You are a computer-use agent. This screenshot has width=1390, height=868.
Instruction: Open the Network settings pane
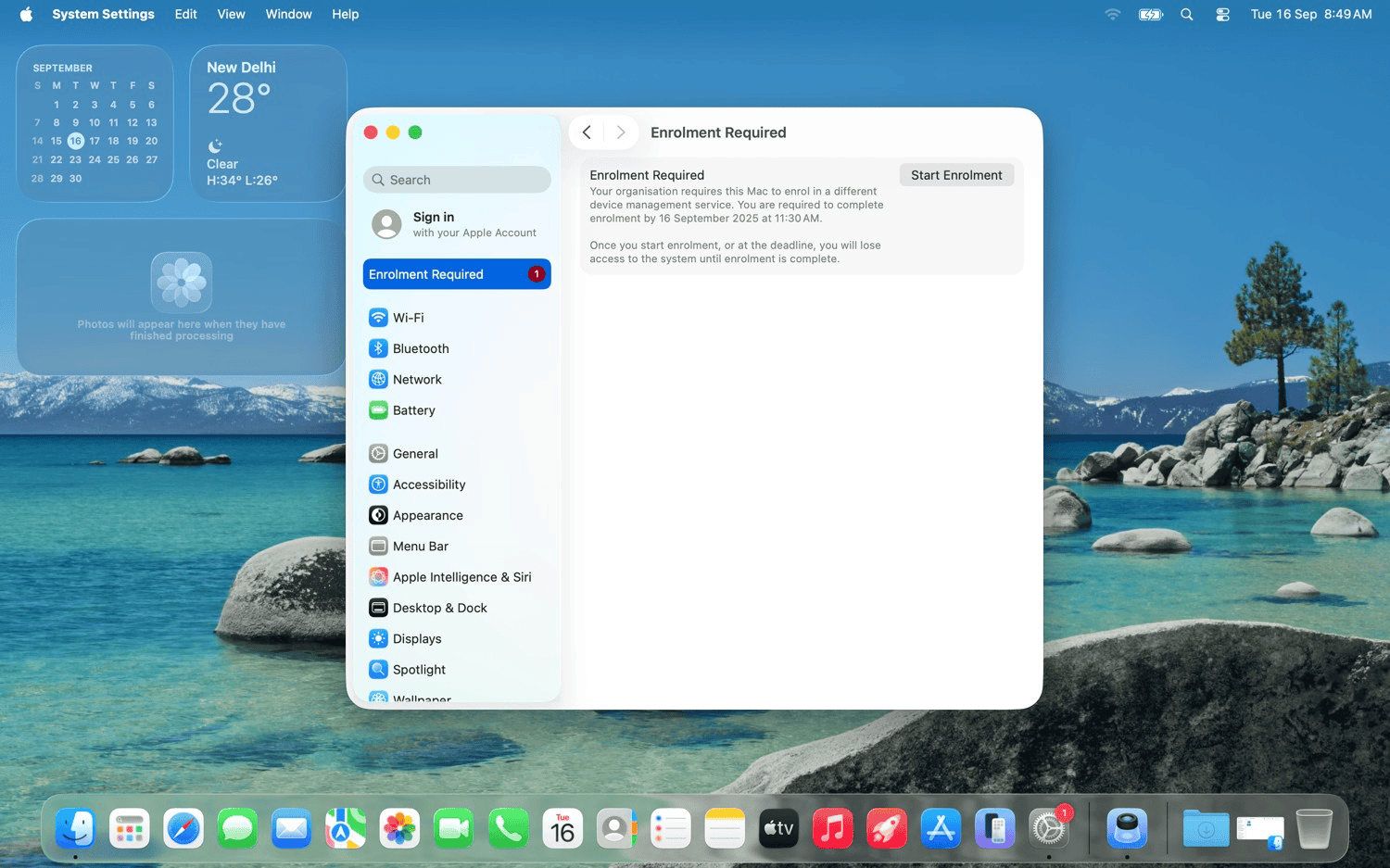click(x=417, y=380)
